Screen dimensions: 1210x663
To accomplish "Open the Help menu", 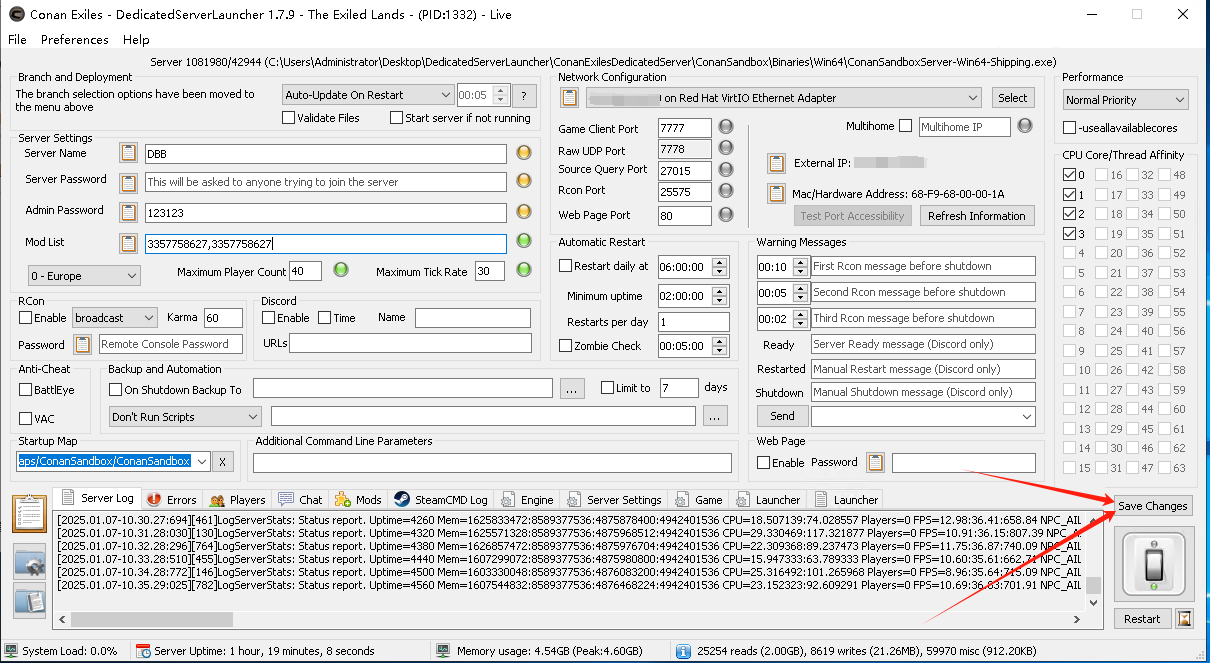I will click(136, 39).
